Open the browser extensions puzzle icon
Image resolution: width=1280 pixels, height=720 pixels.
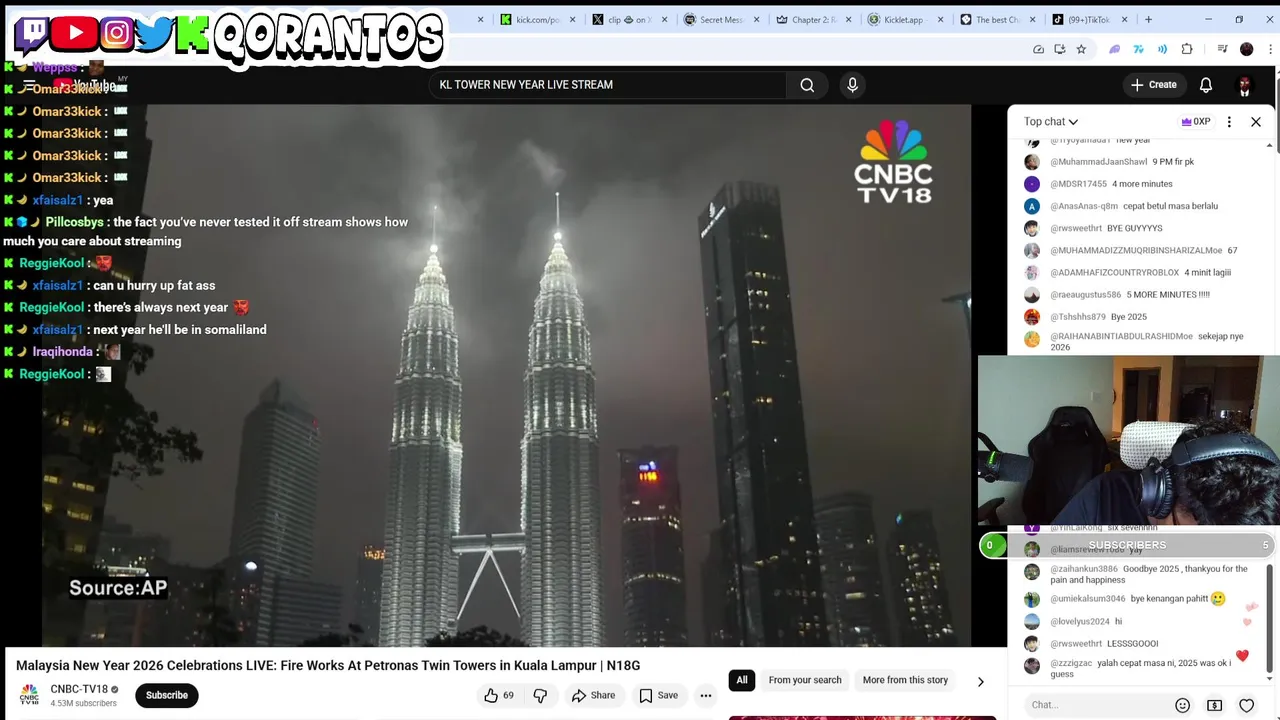click(x=1187, y=49)
